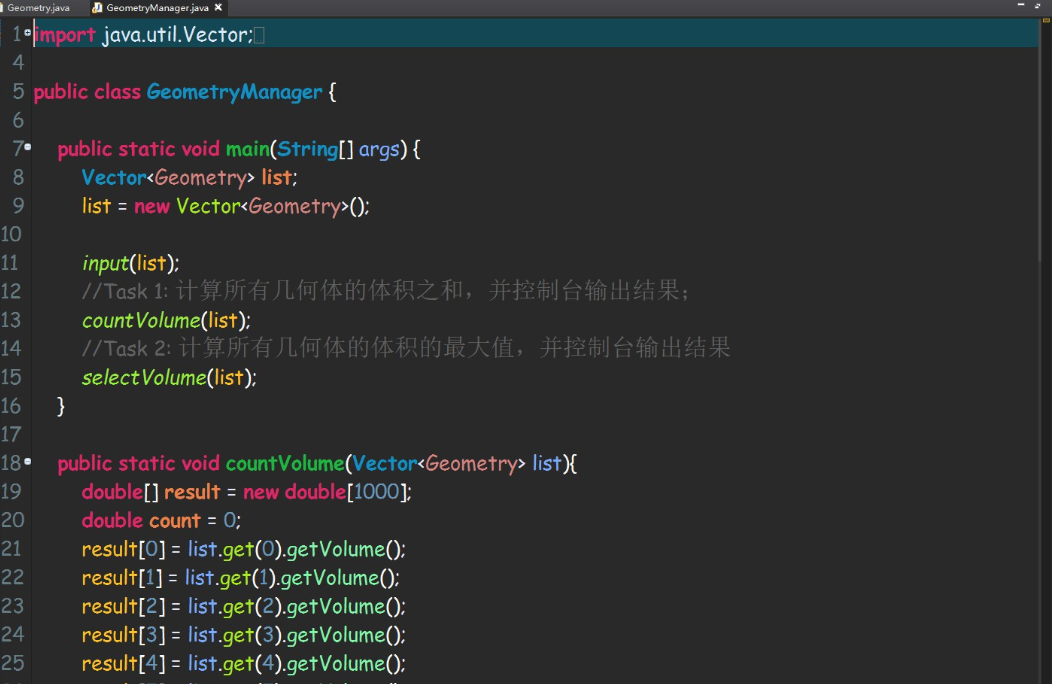Image resolution: width=1052 pixels, height=684 pixels.
Task: Click line number 13 in the gutter
Action: point(12,320)
